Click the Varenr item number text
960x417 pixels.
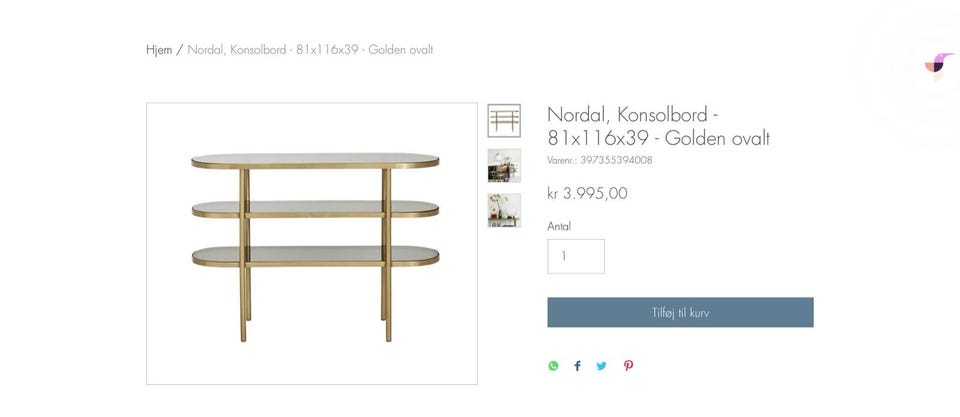click(600, 160)
